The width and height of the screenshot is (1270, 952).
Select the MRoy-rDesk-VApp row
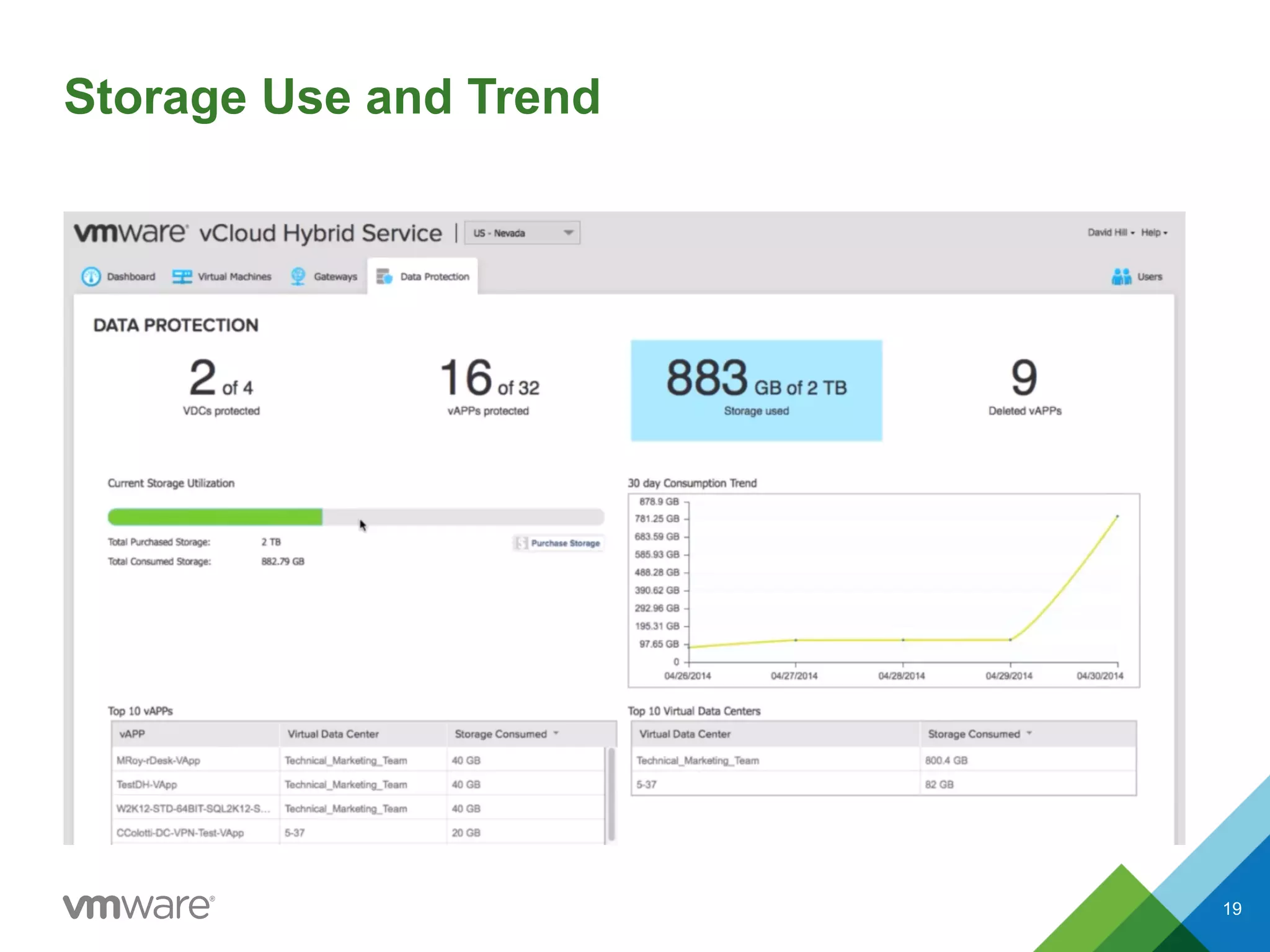pyautogui.click(x=358, y=760)
